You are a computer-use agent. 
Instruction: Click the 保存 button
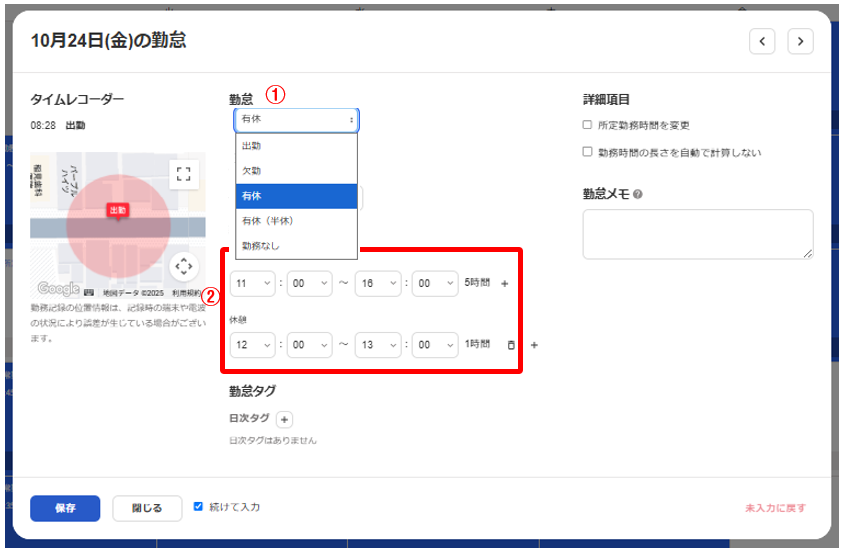[65, 508]
